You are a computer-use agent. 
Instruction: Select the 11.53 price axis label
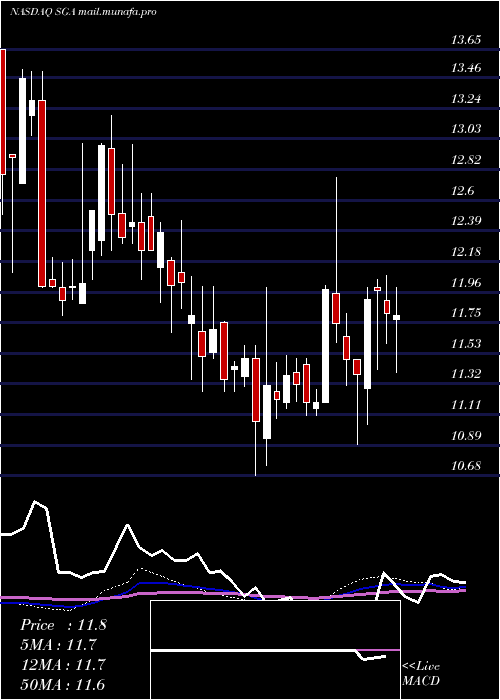click(466, 343)
